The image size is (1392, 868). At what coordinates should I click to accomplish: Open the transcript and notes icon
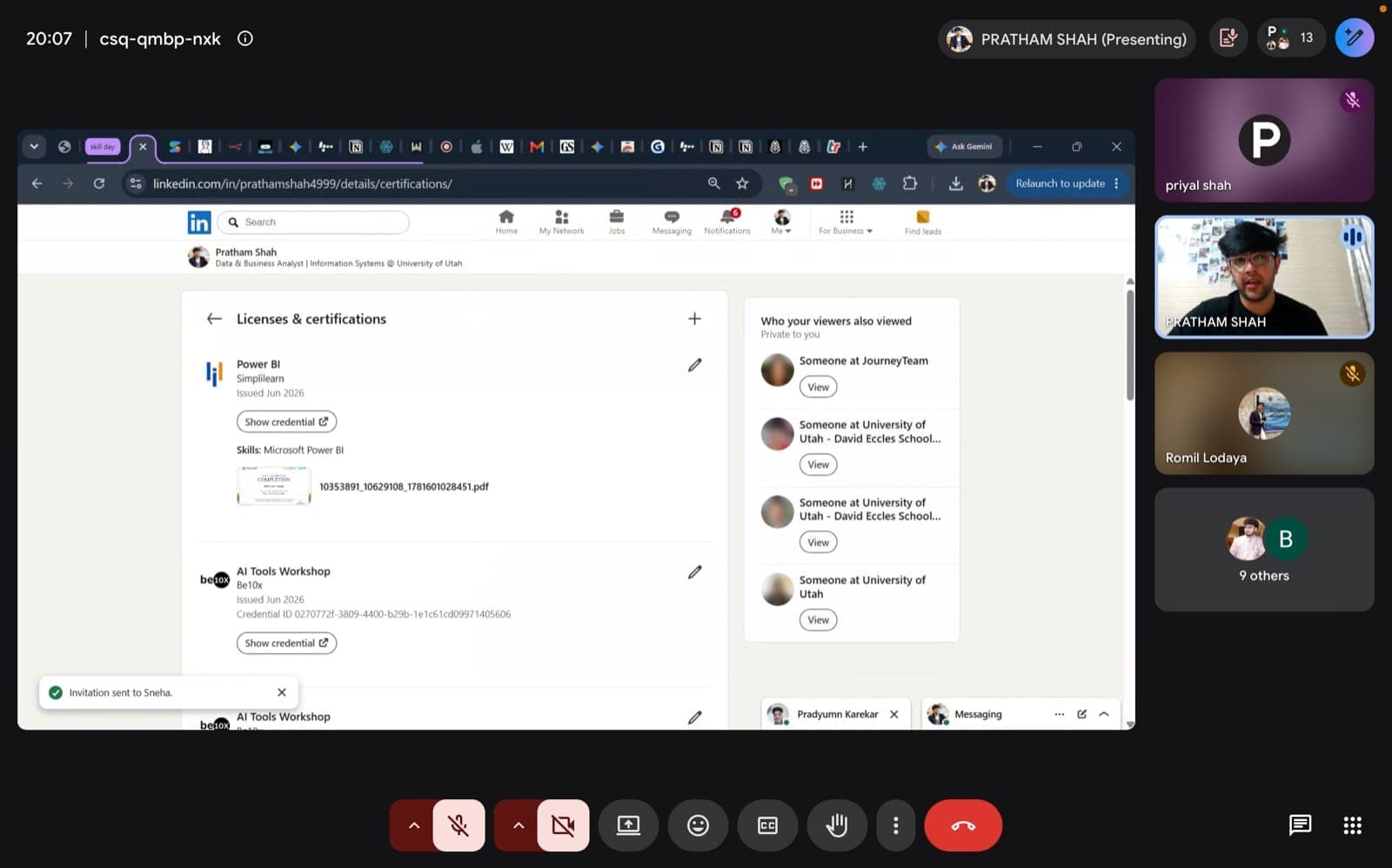1228,38
